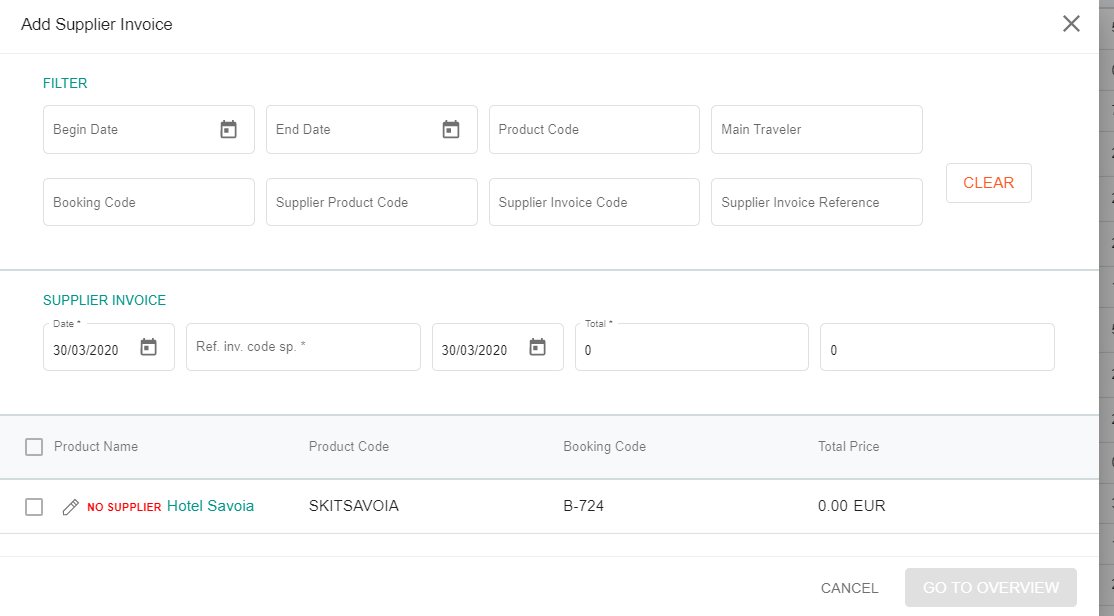Click the B-724 booking code cell
The image size is (1114, 616).
[583, 506]
